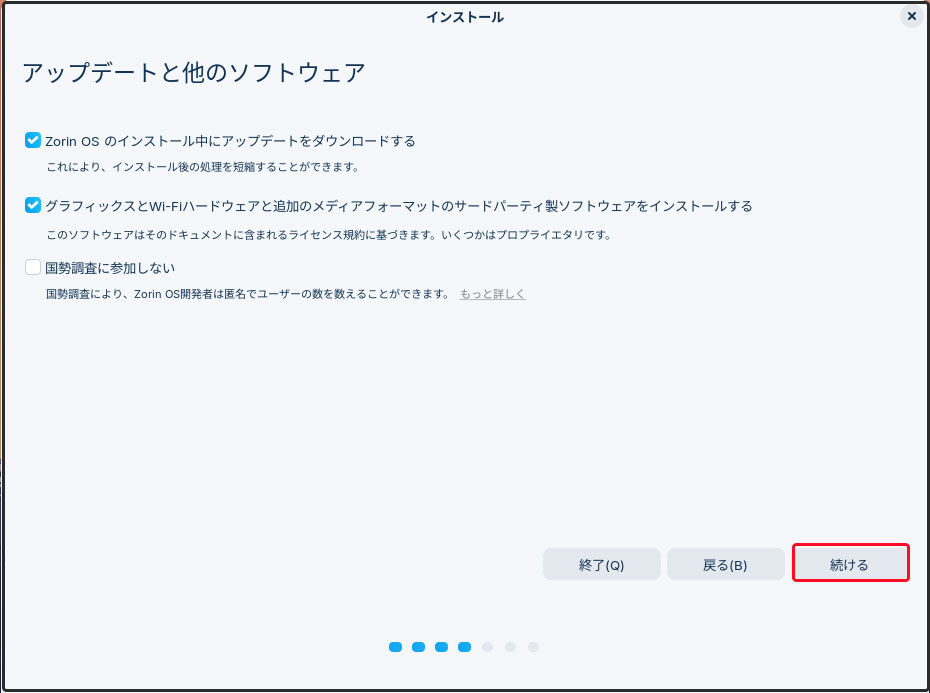Click the proprietary license description text
Viewport: 930px width, 693px height.
click(329, 235)
